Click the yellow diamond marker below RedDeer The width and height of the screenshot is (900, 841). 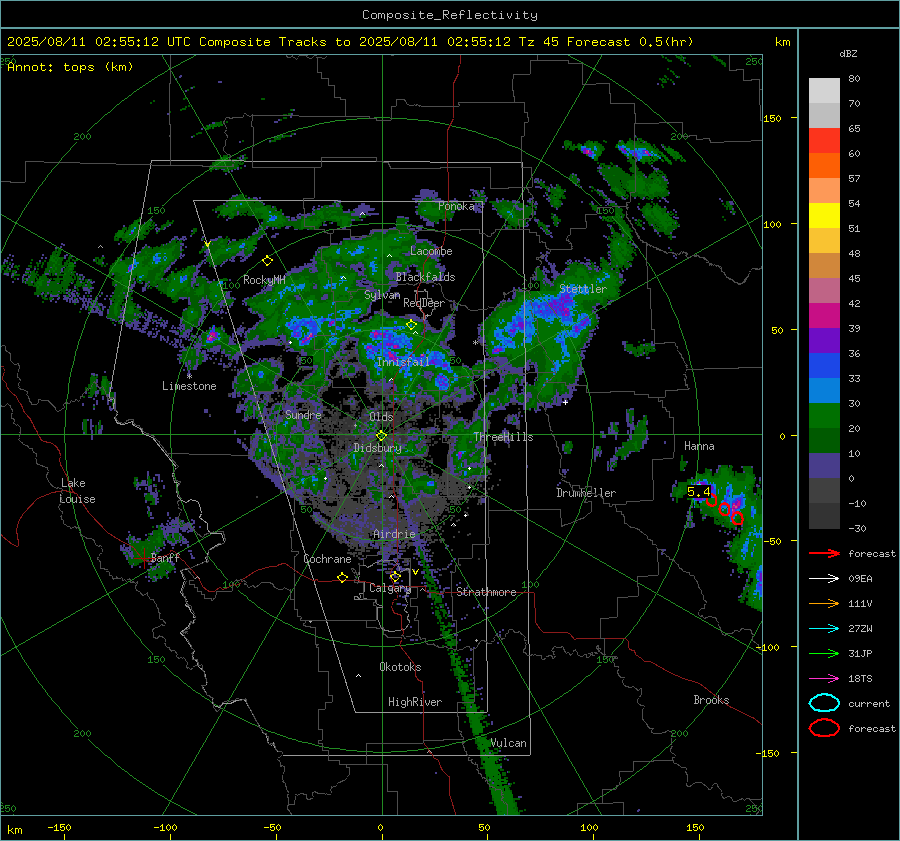[x=411, y=325]
